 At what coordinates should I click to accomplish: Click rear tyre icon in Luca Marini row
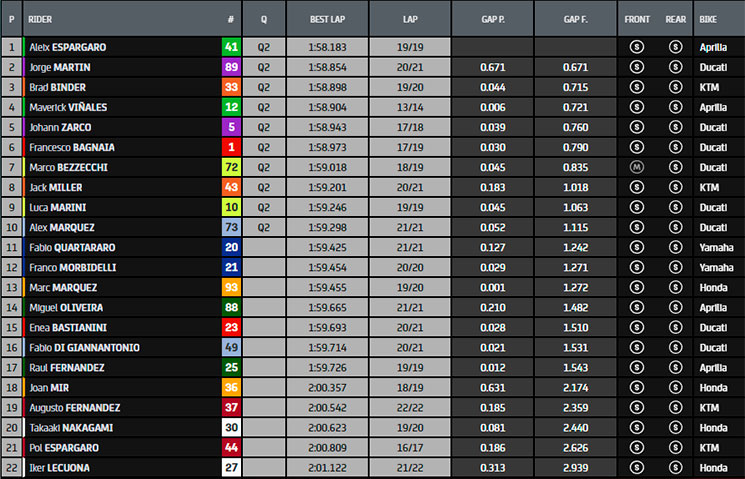(x=675, y=207)
